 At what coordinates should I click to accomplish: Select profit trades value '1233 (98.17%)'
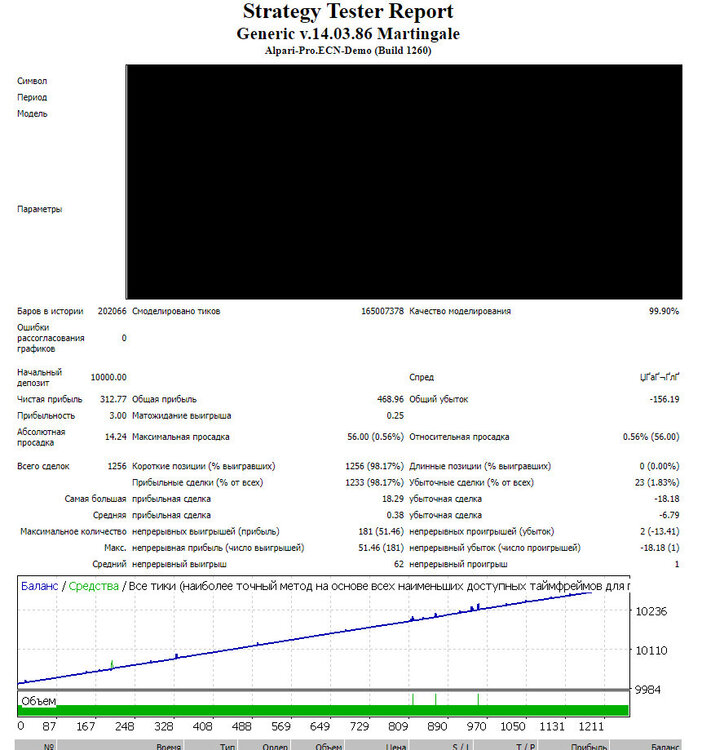tap(374, 483)
